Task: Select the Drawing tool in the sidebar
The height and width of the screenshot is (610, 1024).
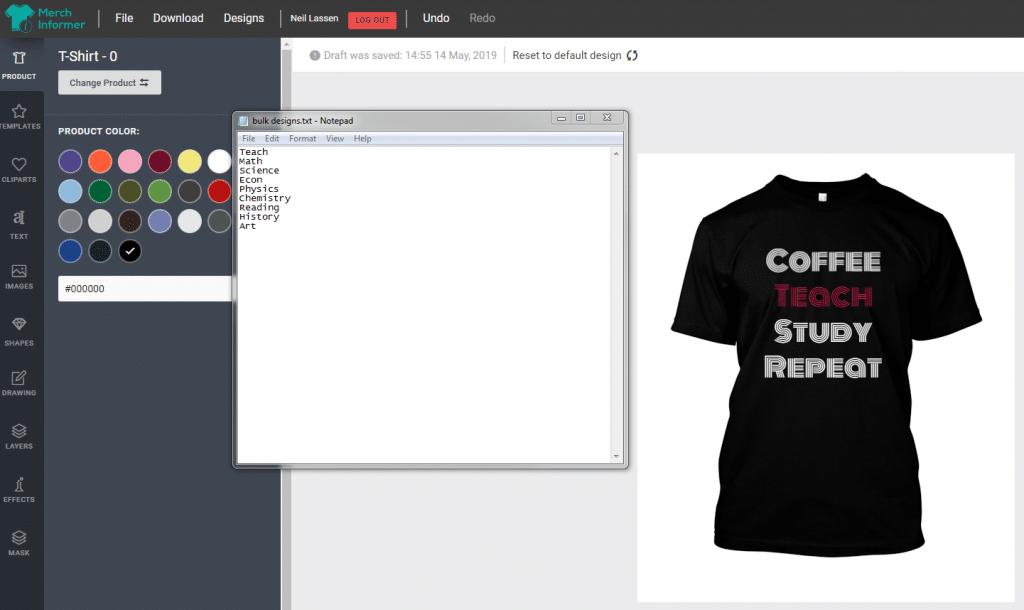Action: [x=19, y=383]
